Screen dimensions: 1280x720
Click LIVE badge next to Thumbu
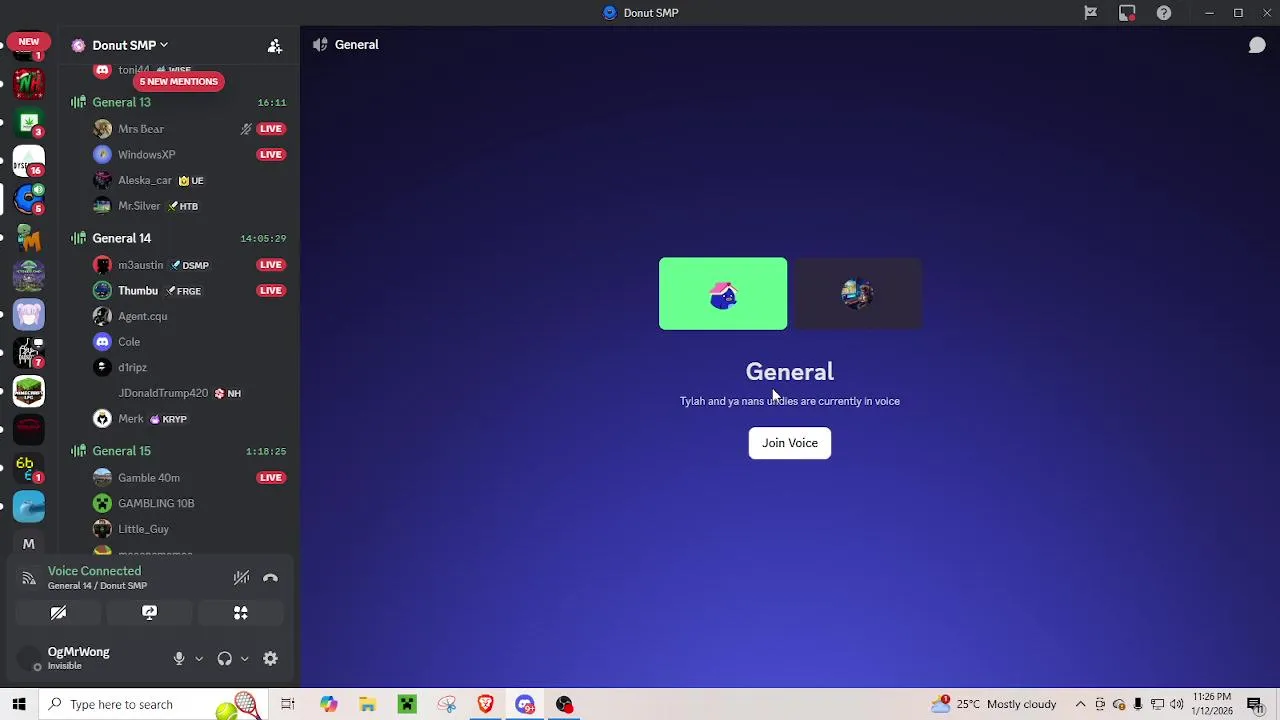[271, 291]
